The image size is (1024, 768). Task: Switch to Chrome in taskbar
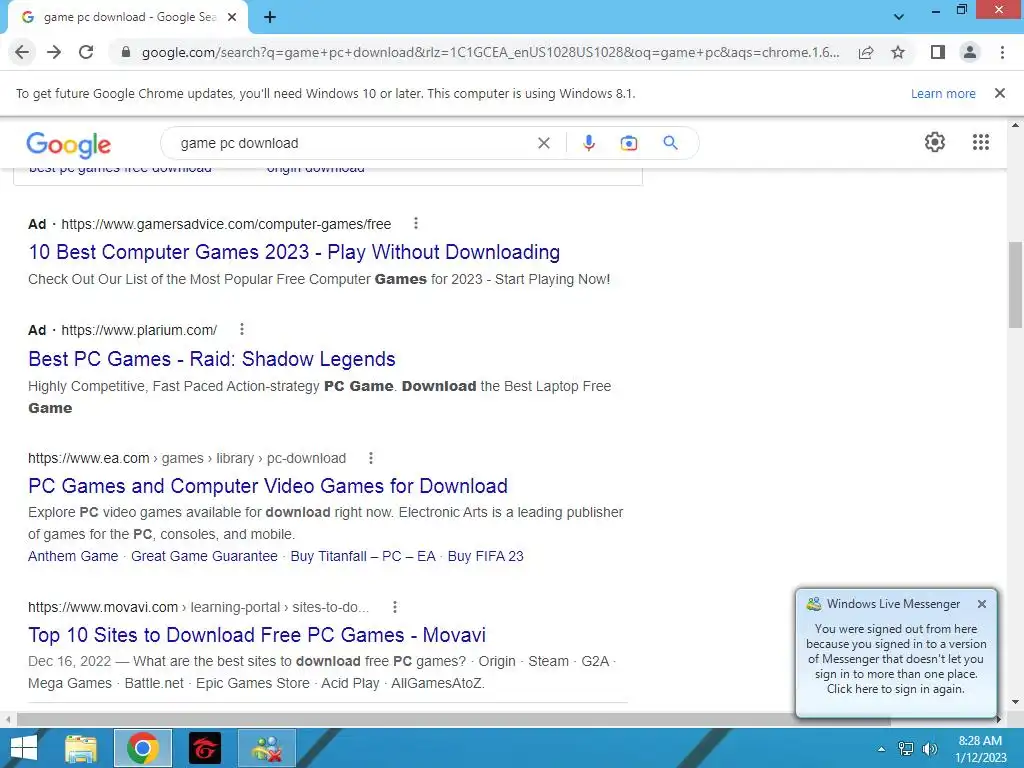[x=143, y=748]
